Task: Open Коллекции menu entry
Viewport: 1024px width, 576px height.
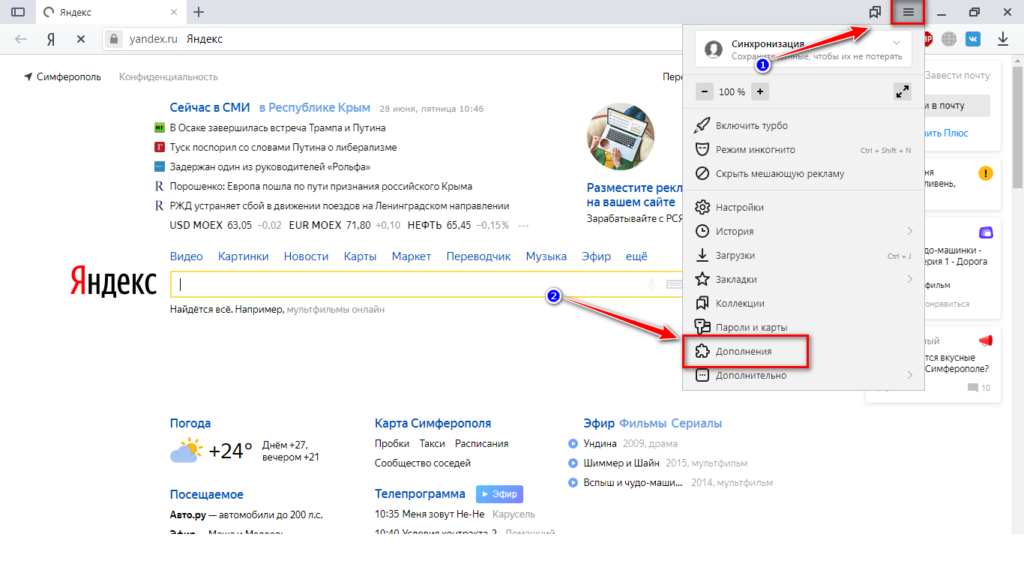Action: 803,303
